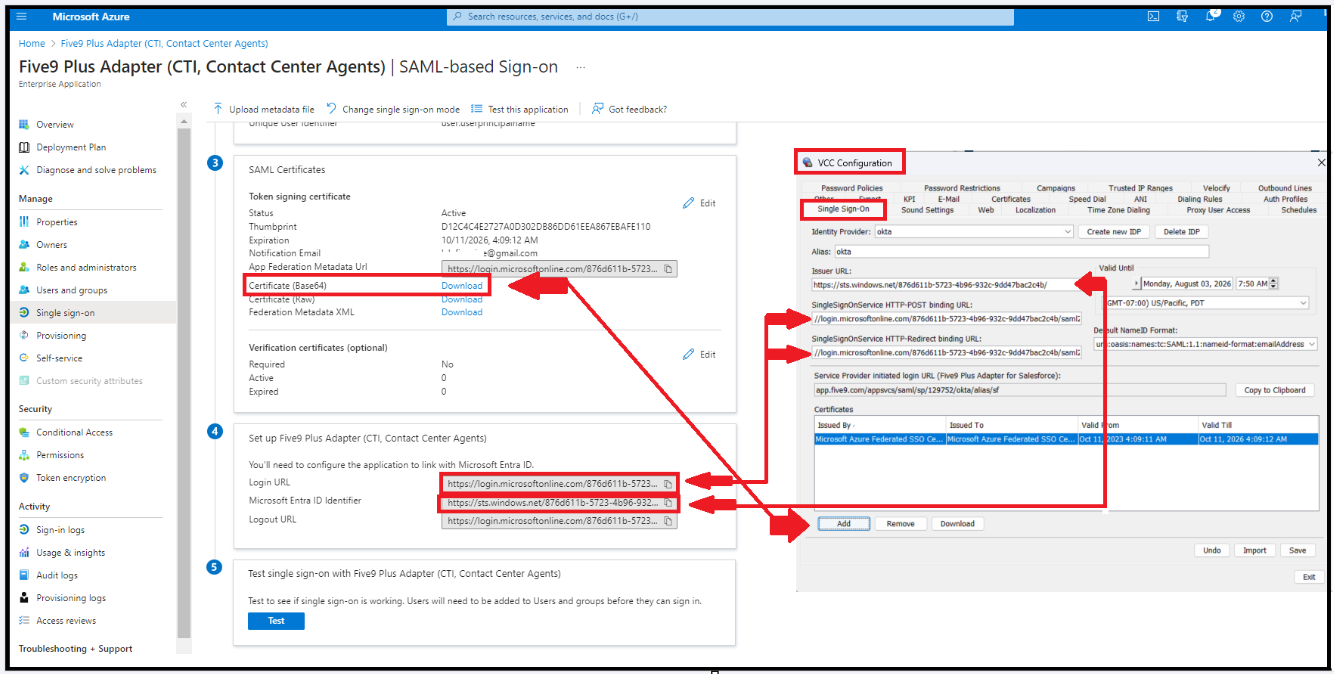Click Change single sign-on mode
The height and width of the screenshot is (674, 1334).
click(x=393, y=109)
